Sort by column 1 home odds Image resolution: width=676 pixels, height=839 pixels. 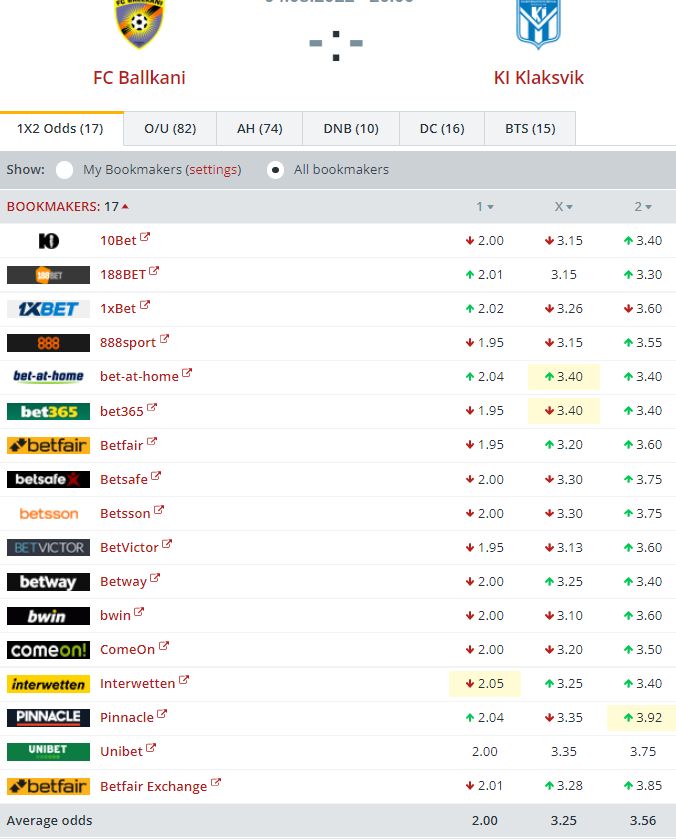coord(485,207)
